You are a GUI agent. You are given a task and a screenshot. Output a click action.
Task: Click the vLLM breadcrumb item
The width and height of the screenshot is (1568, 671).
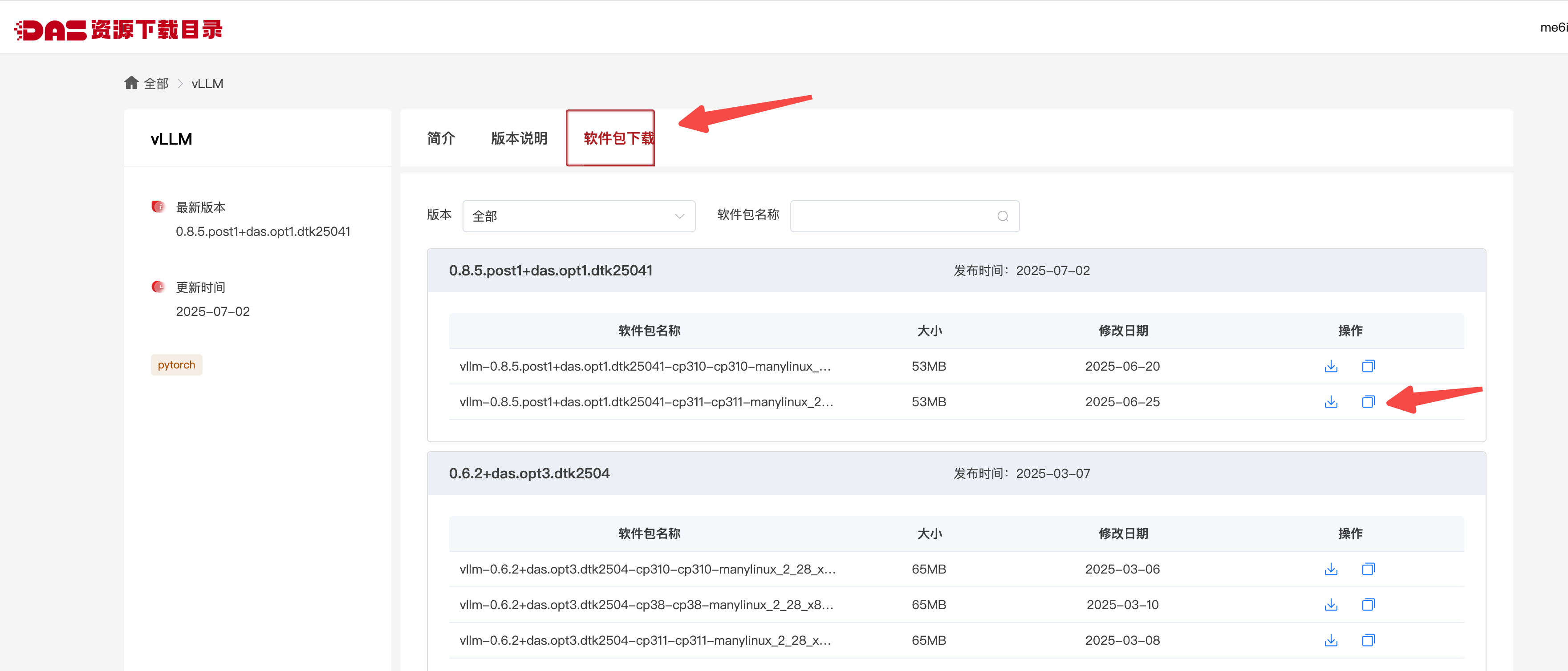[207, 83]
